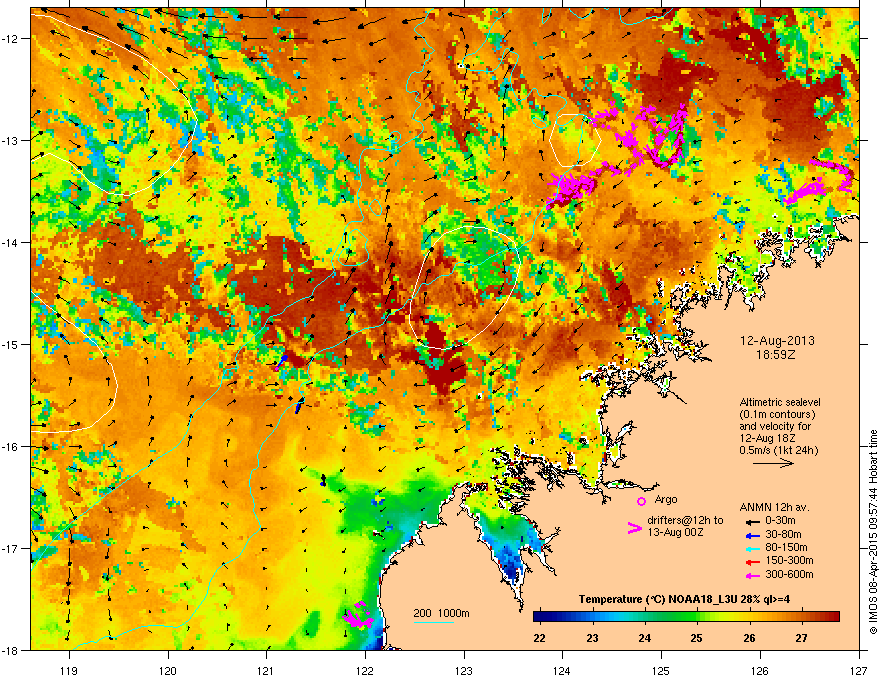Click the latitude axis label -12
Viewport: 880px width, 680px height.
tap(11, 38)
